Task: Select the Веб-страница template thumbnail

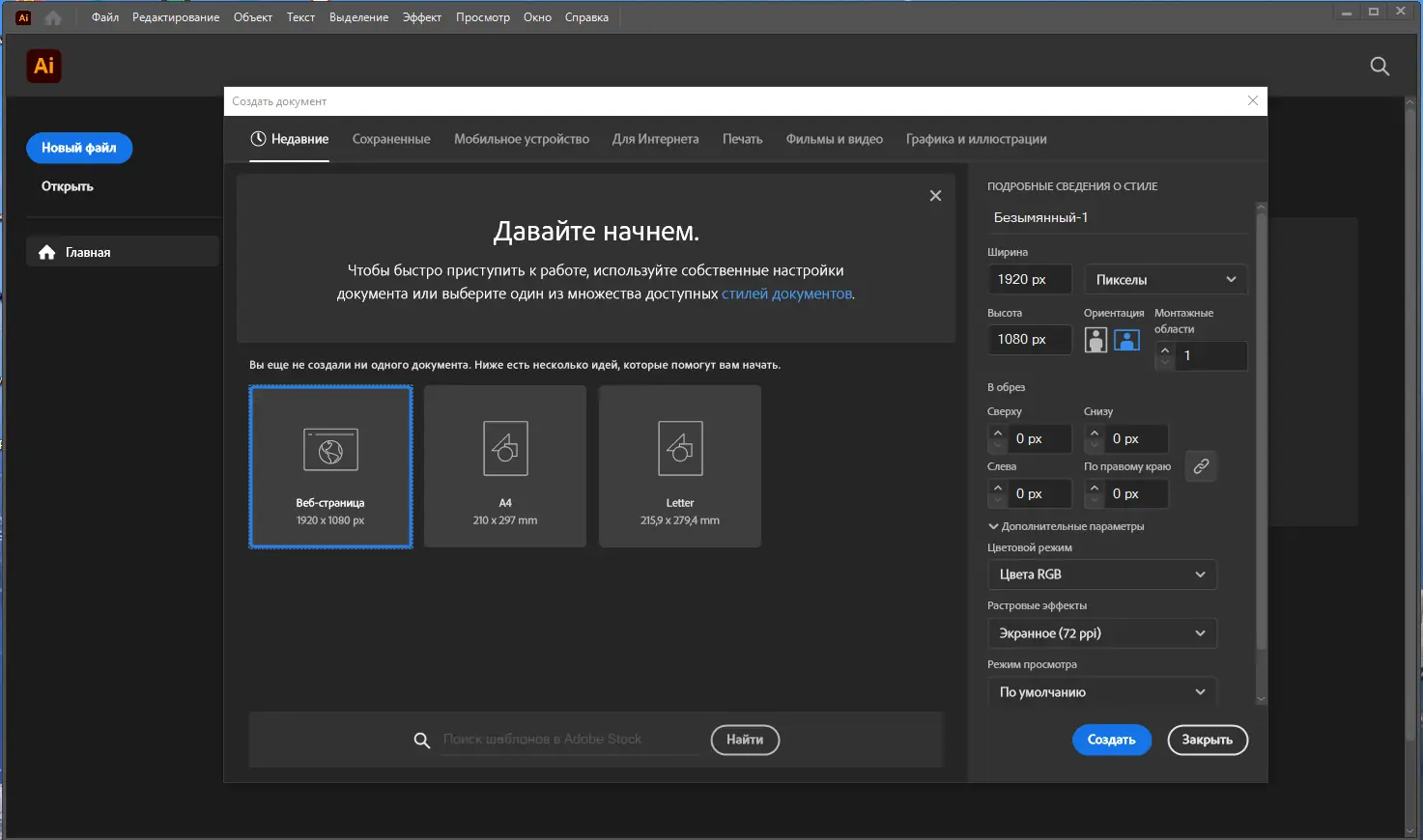Action: (330, 466)
